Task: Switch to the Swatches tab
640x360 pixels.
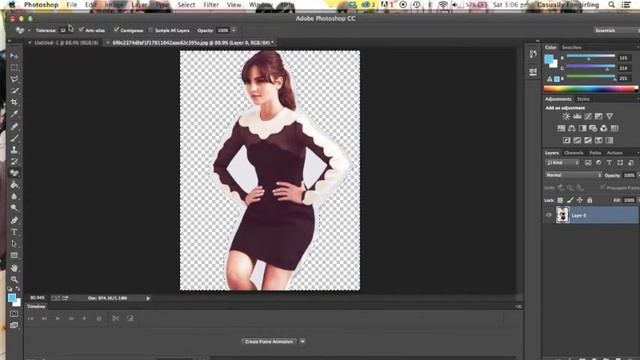Action: click(x=571, y=47)
